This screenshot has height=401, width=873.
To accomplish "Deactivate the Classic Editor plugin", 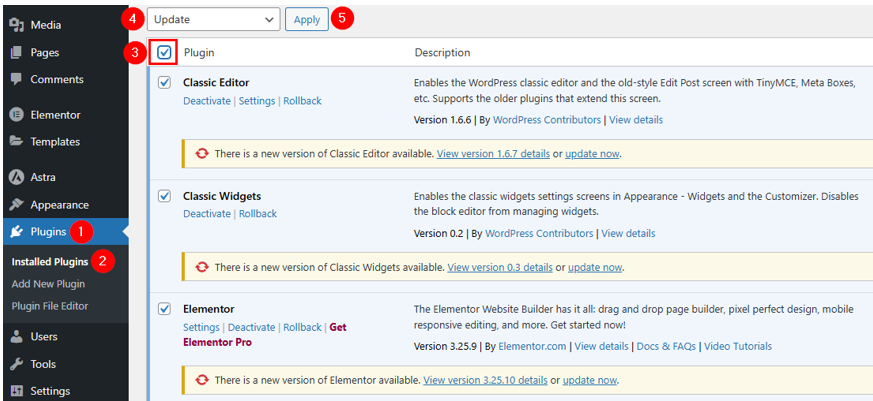I will (x=207, y=101).
